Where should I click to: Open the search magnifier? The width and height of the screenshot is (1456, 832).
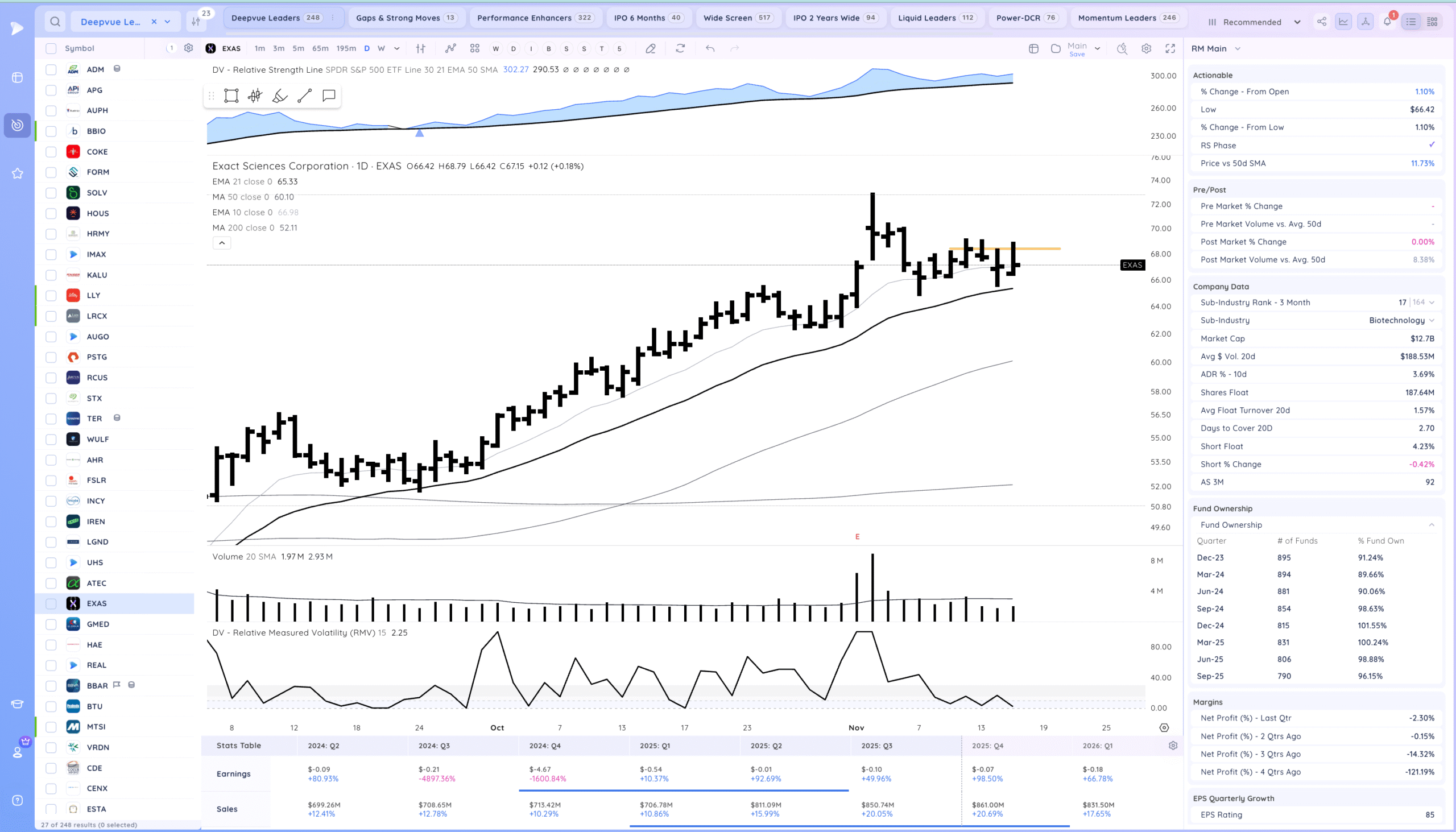(x=55, y=22)
